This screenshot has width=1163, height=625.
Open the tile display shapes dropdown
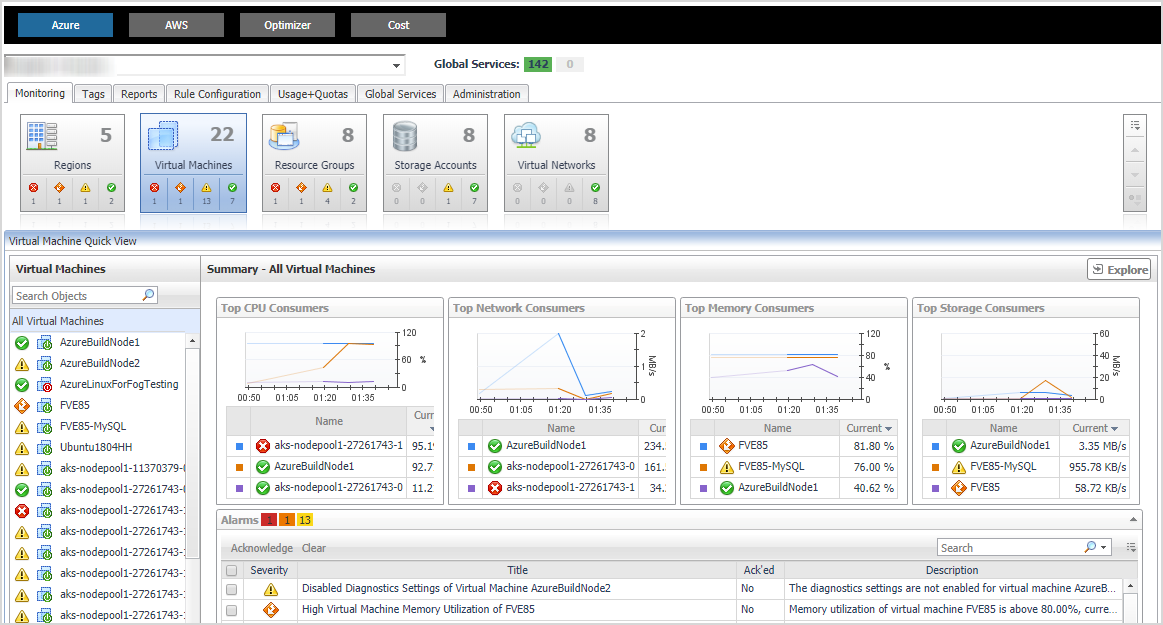1135,199
